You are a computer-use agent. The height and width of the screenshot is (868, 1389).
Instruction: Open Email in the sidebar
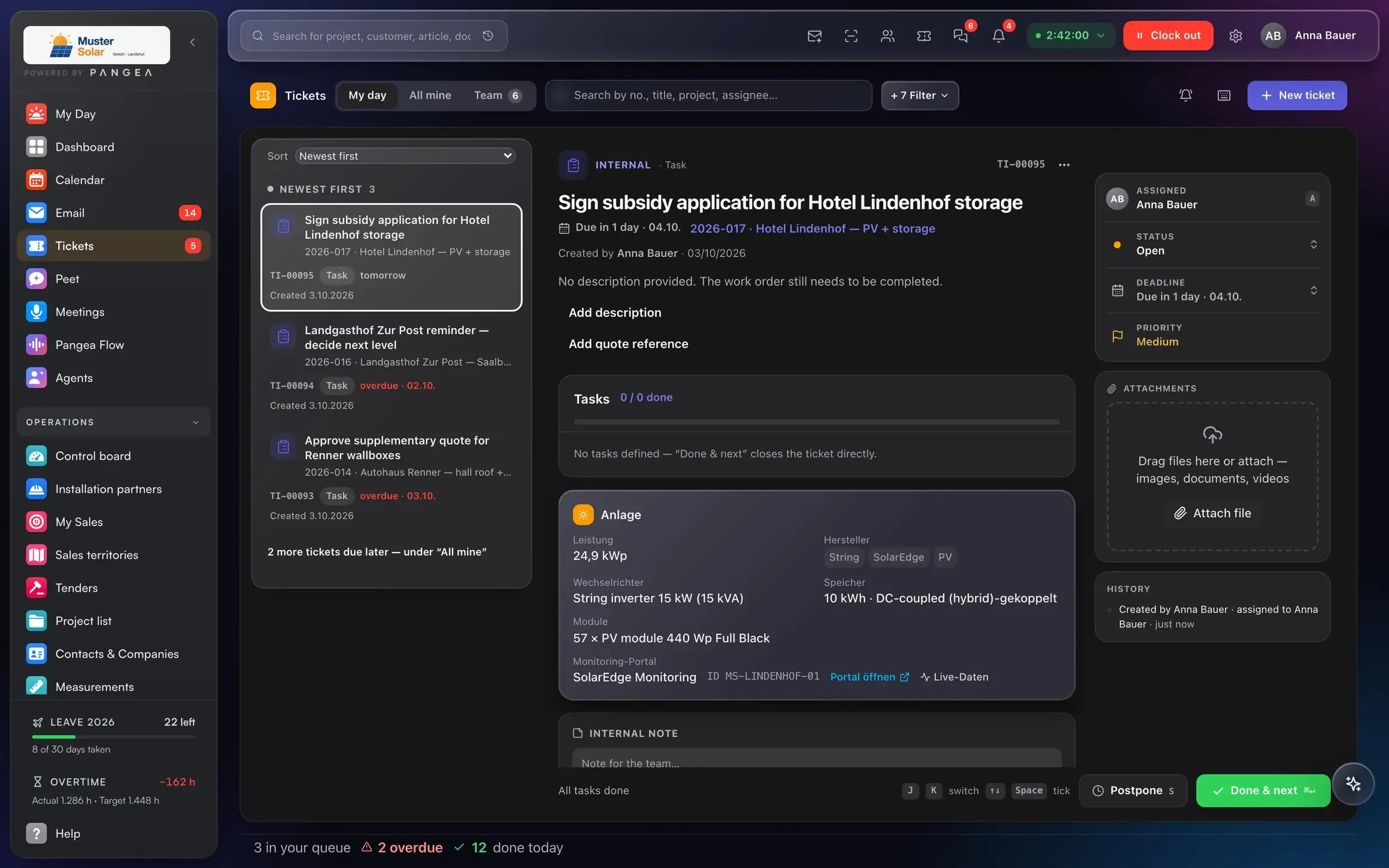click(114, 213)
